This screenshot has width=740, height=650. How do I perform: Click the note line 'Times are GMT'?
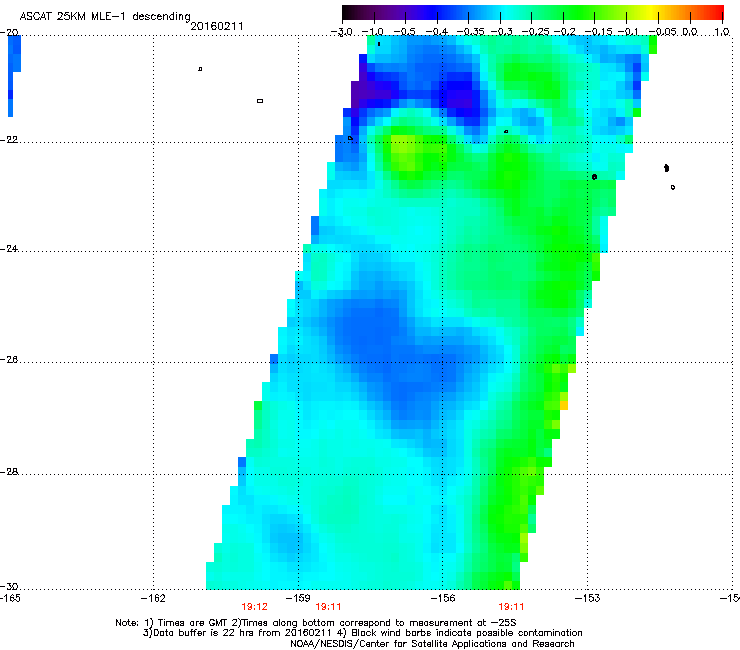(193, 623)
